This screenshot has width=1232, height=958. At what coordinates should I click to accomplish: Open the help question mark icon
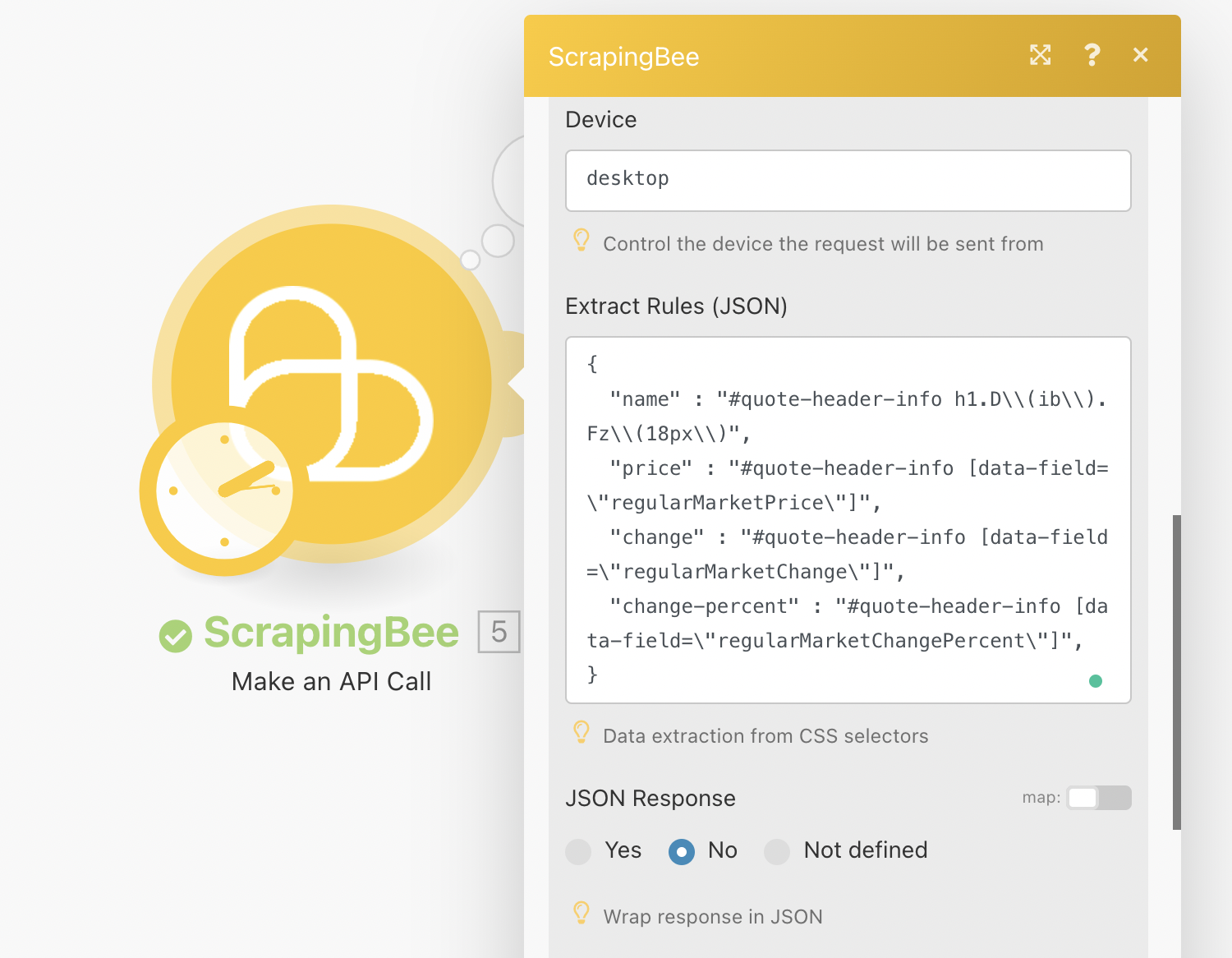pos(1092,55)
